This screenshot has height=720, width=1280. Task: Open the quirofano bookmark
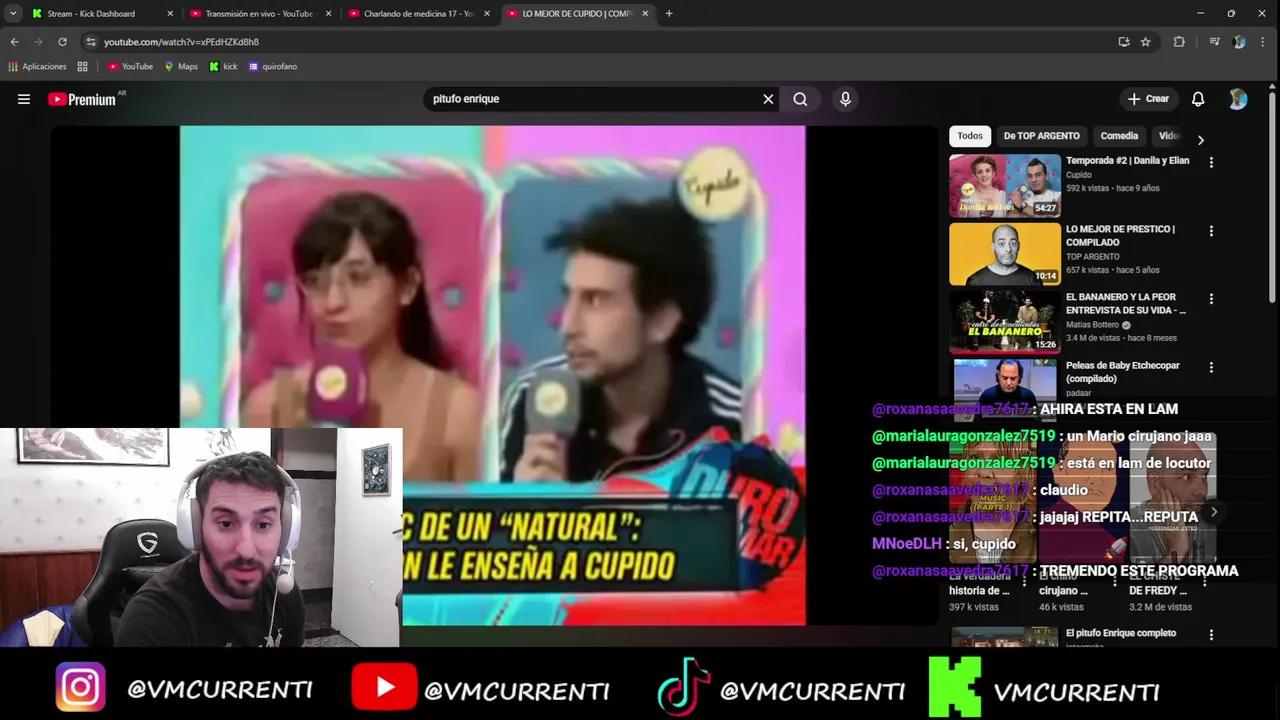coord(273,67)
